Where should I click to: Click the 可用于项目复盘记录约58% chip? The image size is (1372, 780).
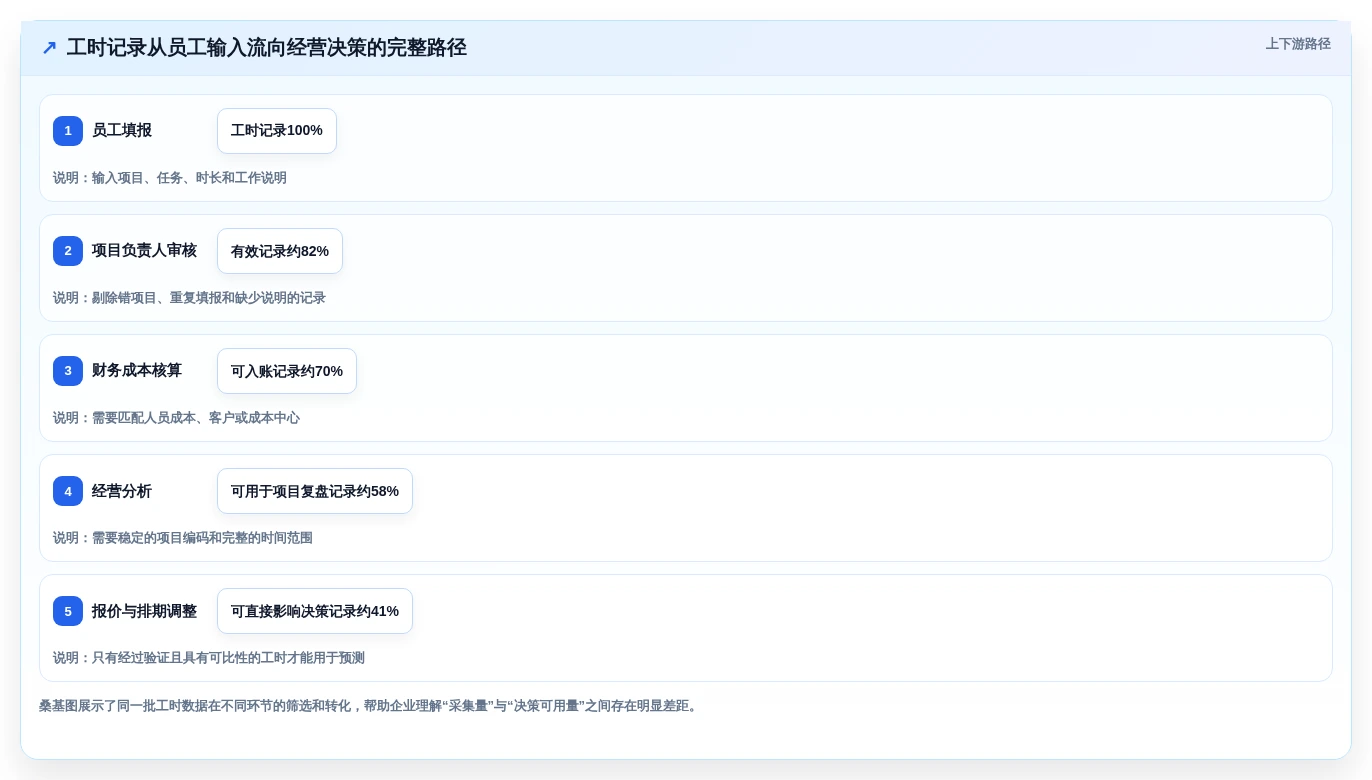tap(315, 491)
